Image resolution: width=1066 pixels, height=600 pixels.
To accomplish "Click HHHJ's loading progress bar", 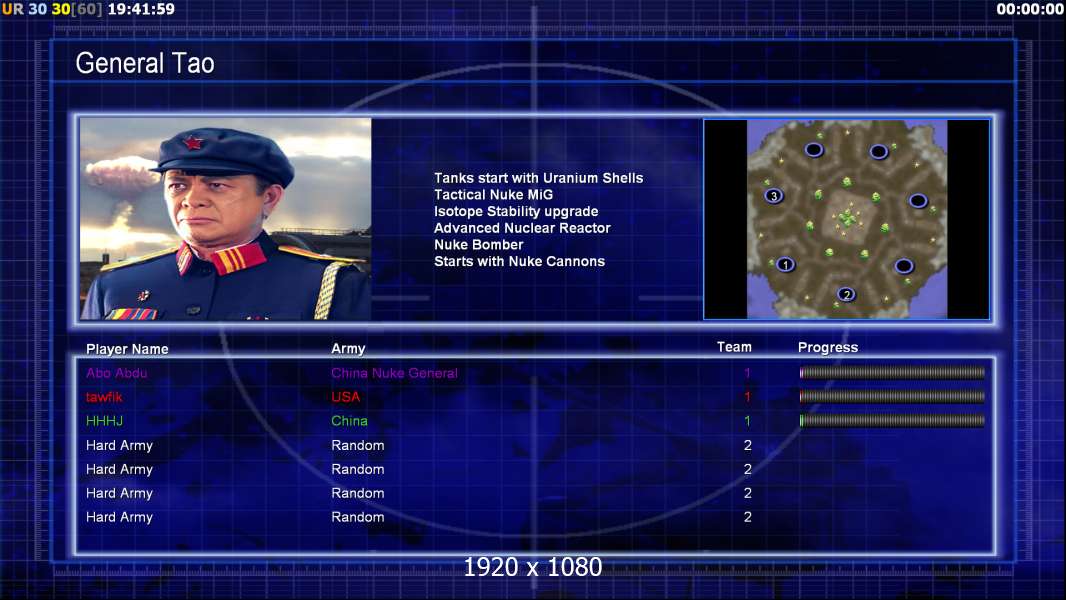I will 892,421.
